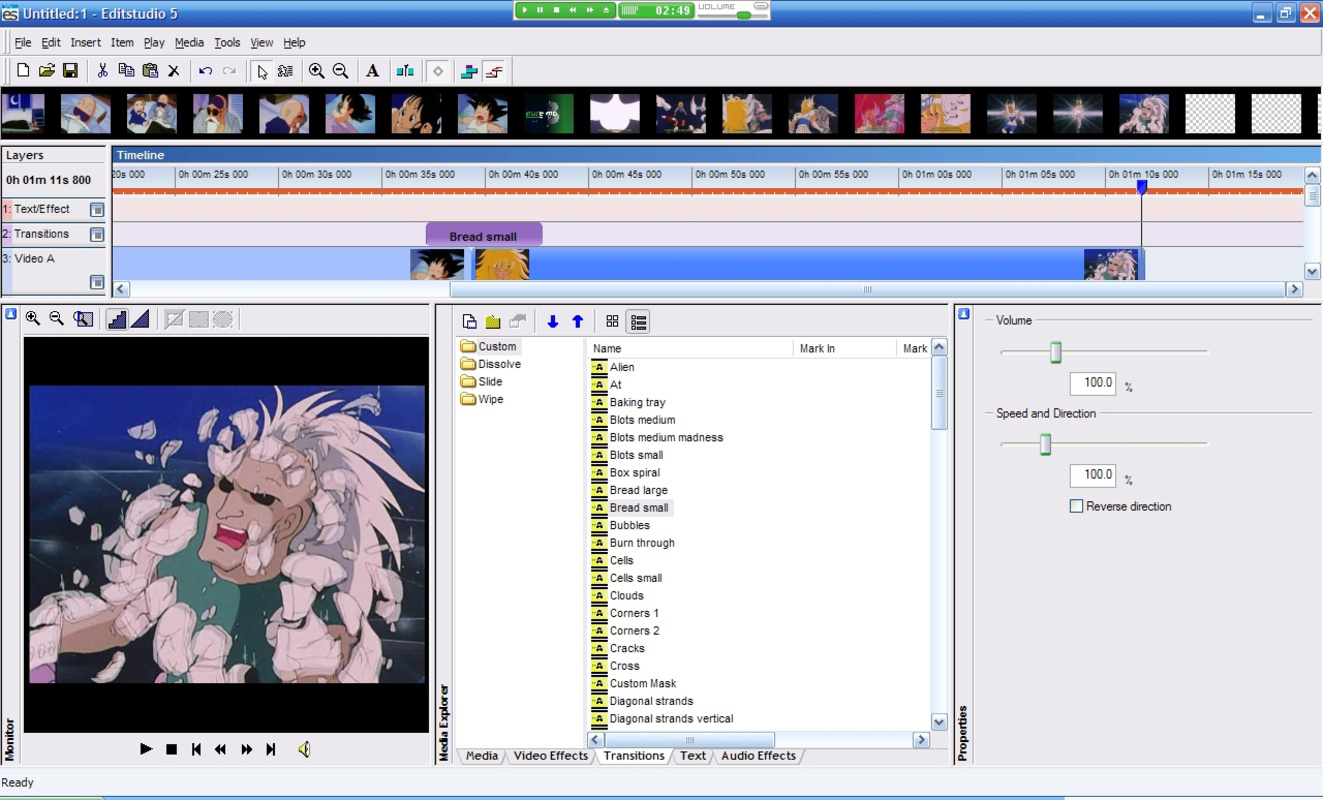Viewport: 1323px width, 800px height.
Task: Open the Wipe transitions folder
Action: 482,399
